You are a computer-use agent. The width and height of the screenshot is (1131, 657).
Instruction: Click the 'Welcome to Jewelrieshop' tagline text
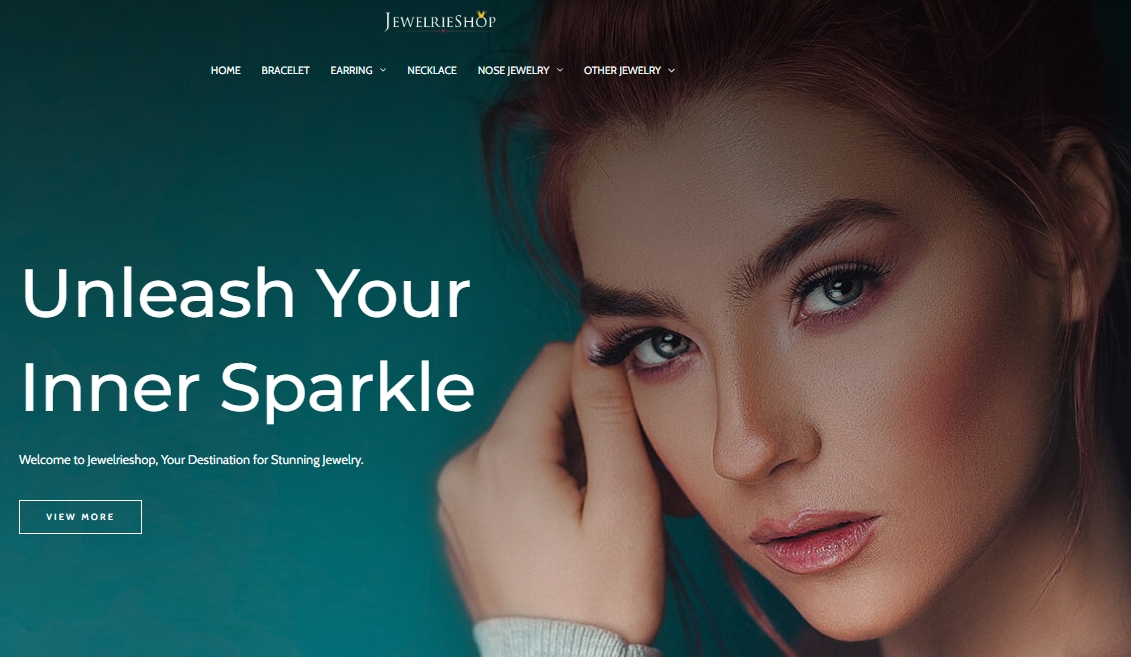point(191,459)
